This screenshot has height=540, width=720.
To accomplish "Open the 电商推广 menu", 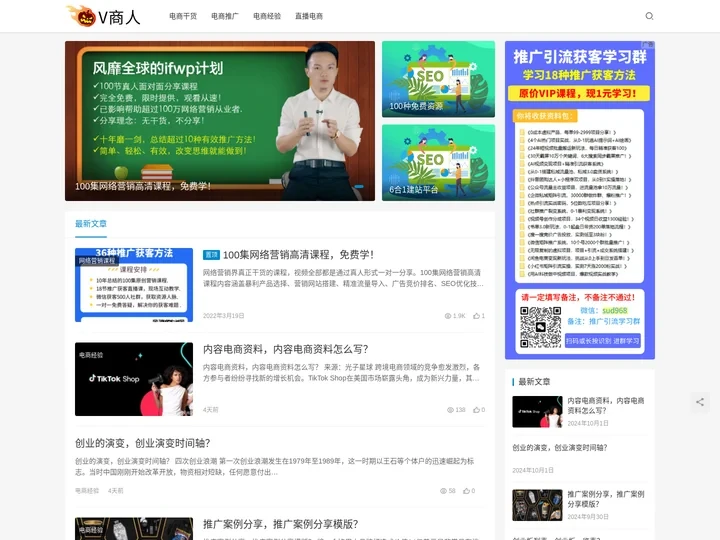I will (225, 16).
